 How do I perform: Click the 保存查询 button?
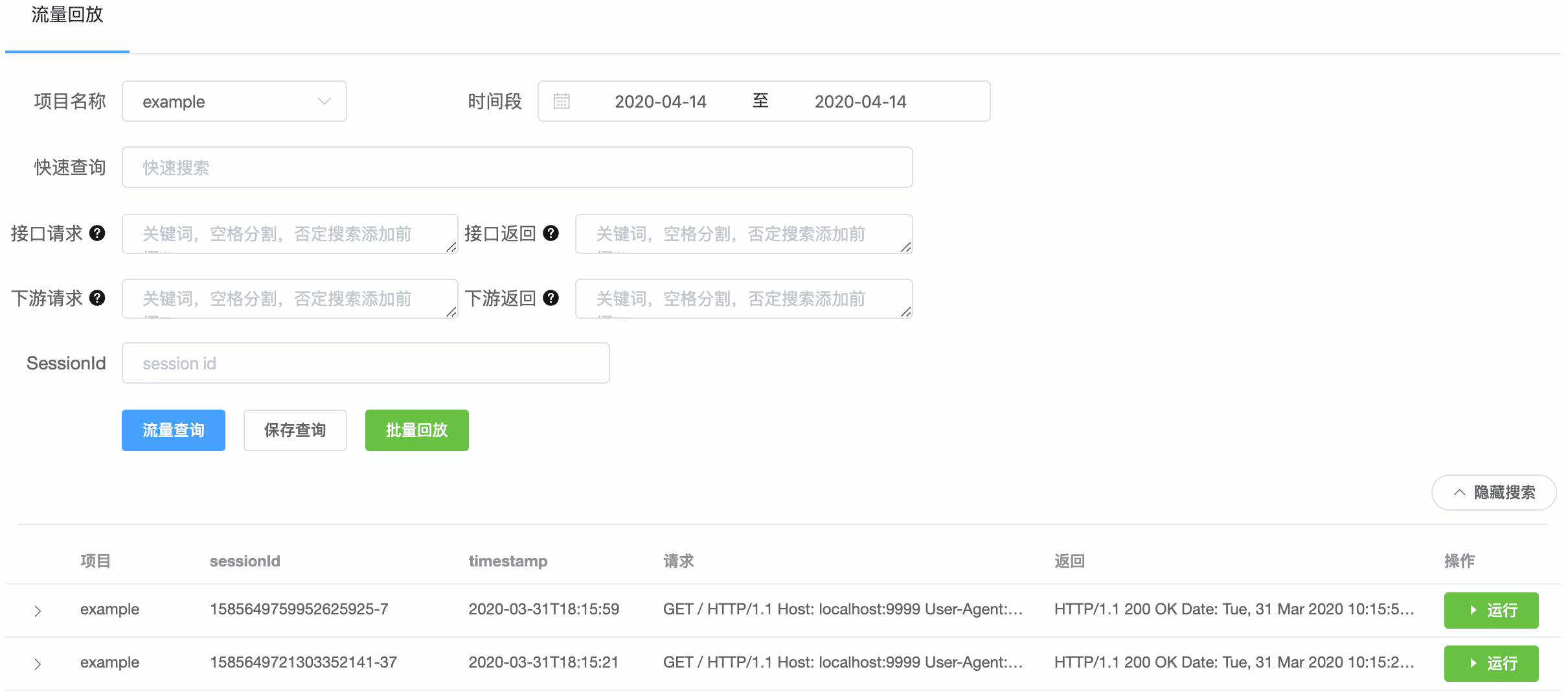pyautogui.click(x=295, y=430)
